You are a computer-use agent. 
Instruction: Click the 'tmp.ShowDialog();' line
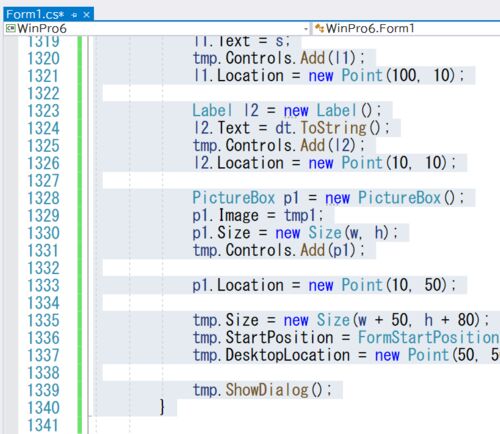coord(262,390)
